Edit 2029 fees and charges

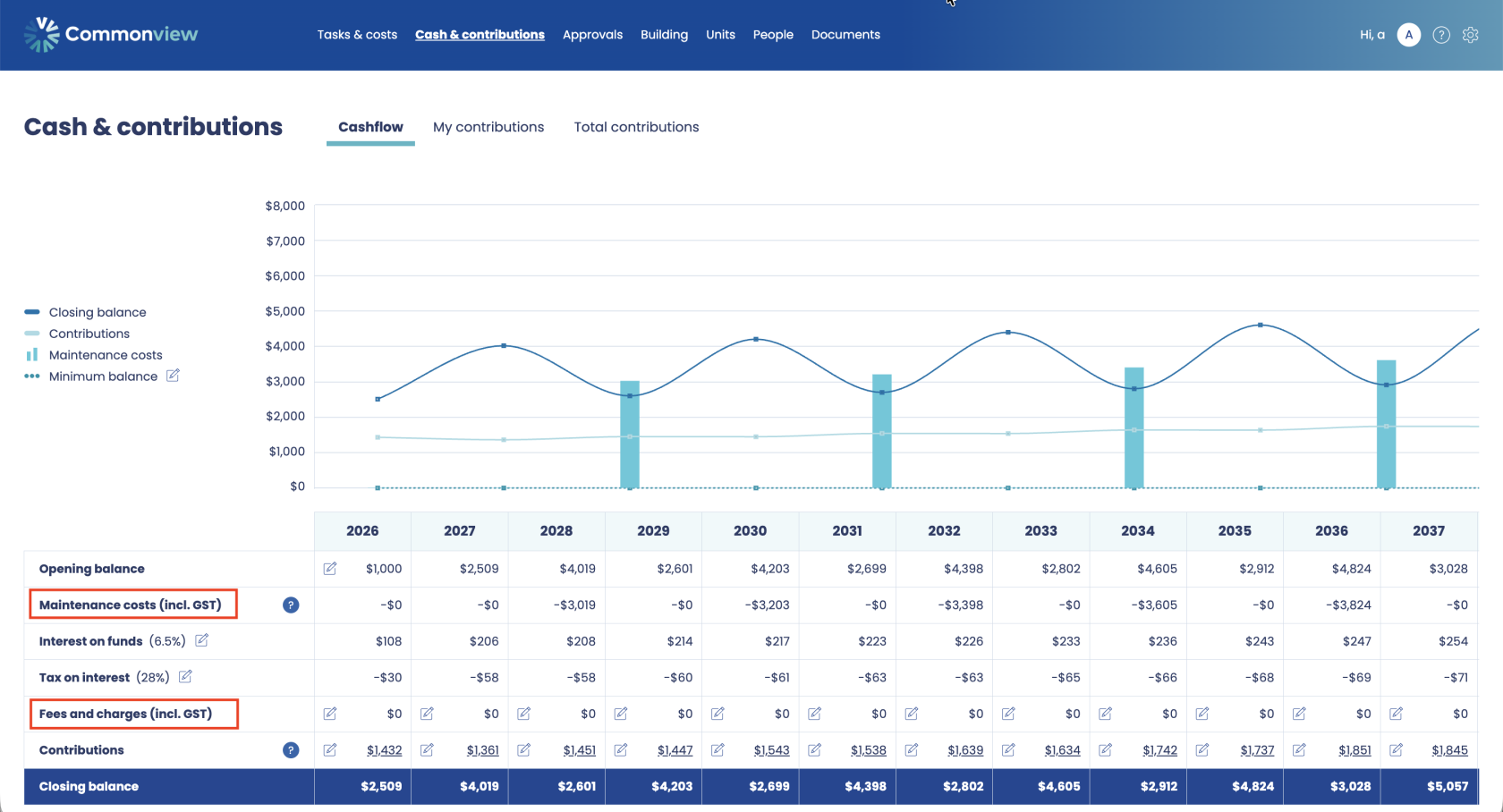[x=621, y=714]
